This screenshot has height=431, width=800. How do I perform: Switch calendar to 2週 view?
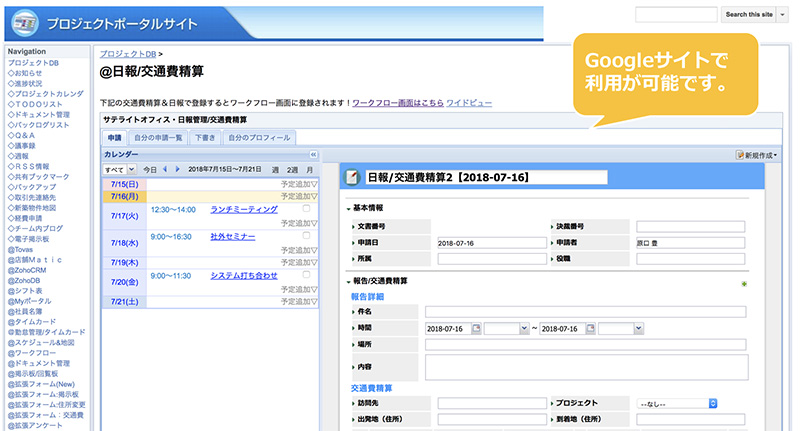coord(292,169)
